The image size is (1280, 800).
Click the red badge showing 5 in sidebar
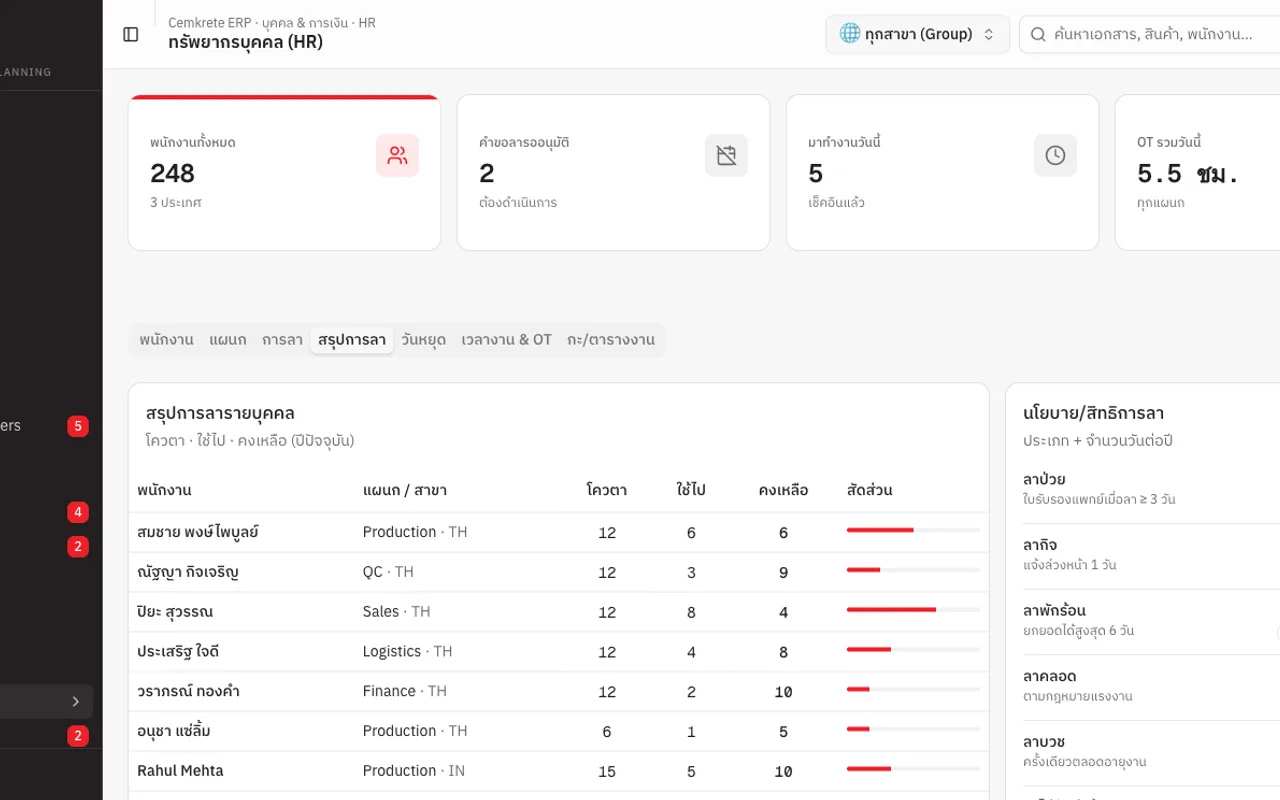78,426
